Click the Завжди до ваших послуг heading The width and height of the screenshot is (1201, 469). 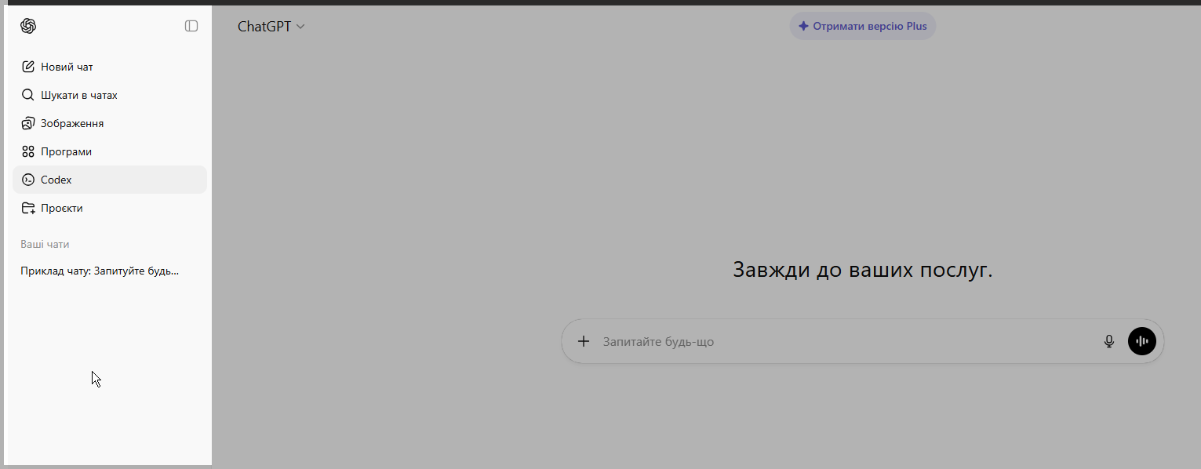(863, 270)
